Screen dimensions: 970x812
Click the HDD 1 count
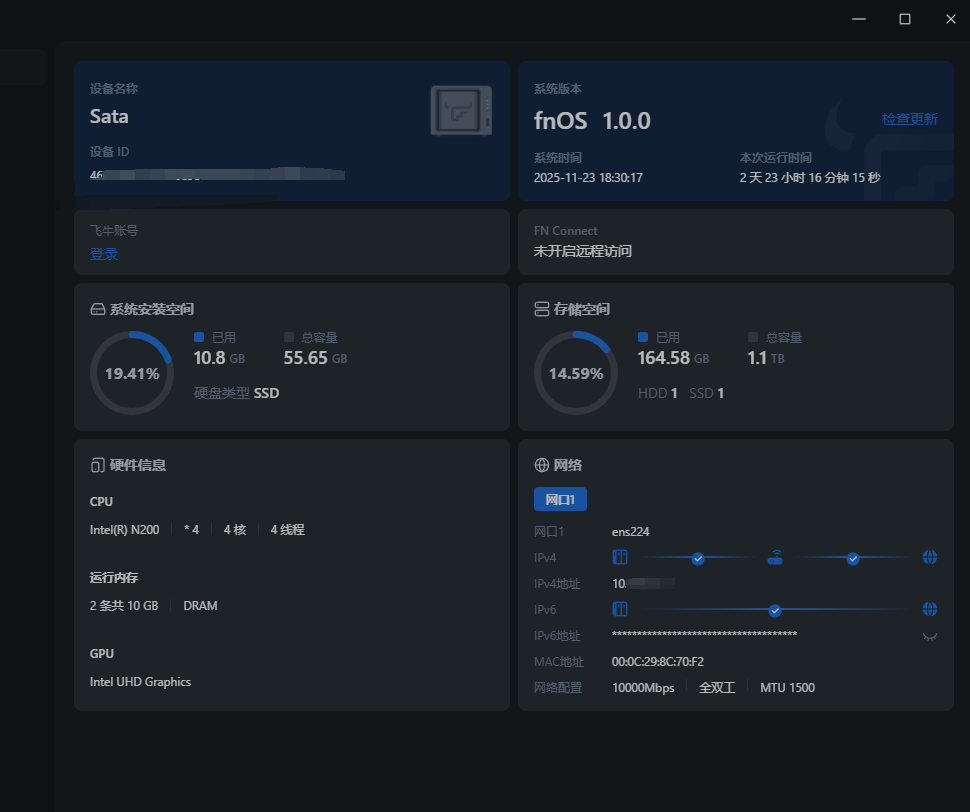pyautogui.click(x=658, y=393)
